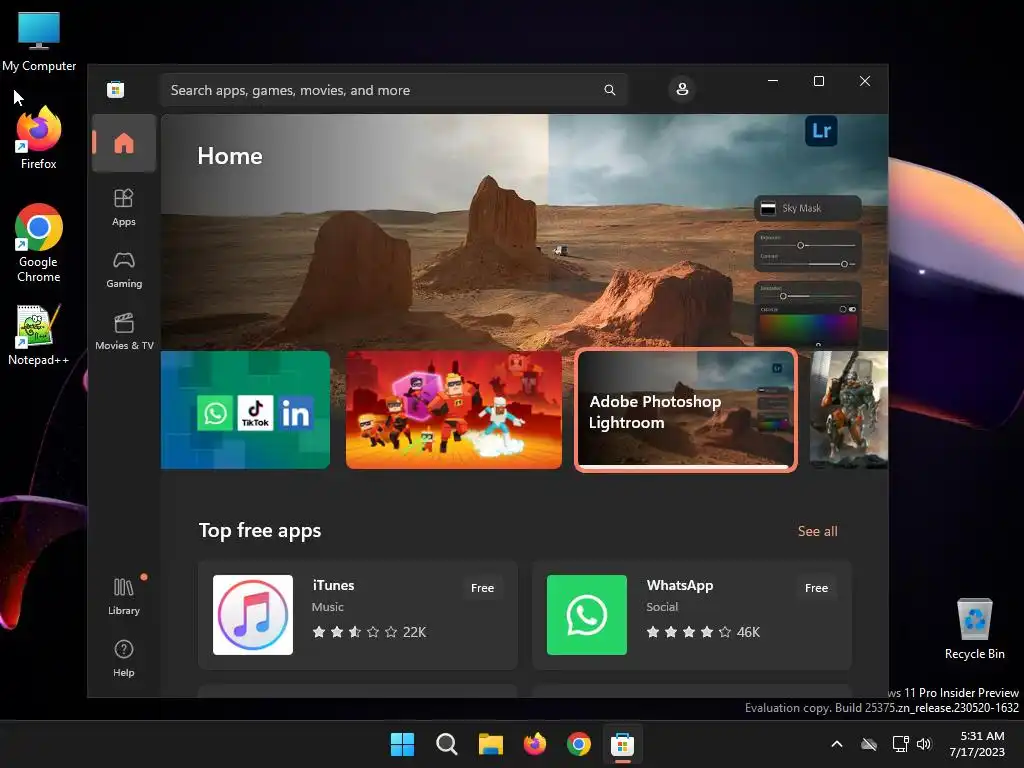Open the Apps section
The height and width of the screenshot is (768, 1024).
tap(123, 207)
